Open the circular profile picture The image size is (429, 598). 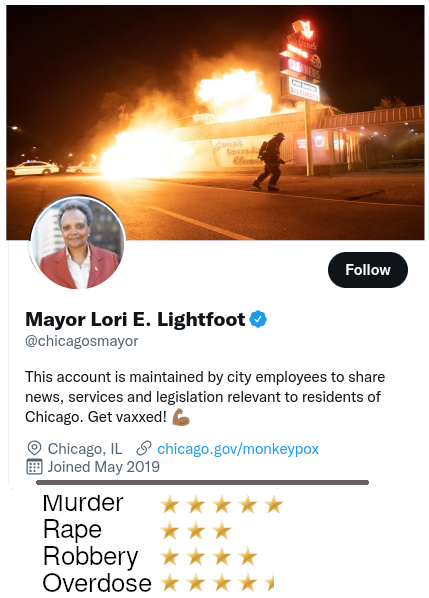[x=77, y=243]
